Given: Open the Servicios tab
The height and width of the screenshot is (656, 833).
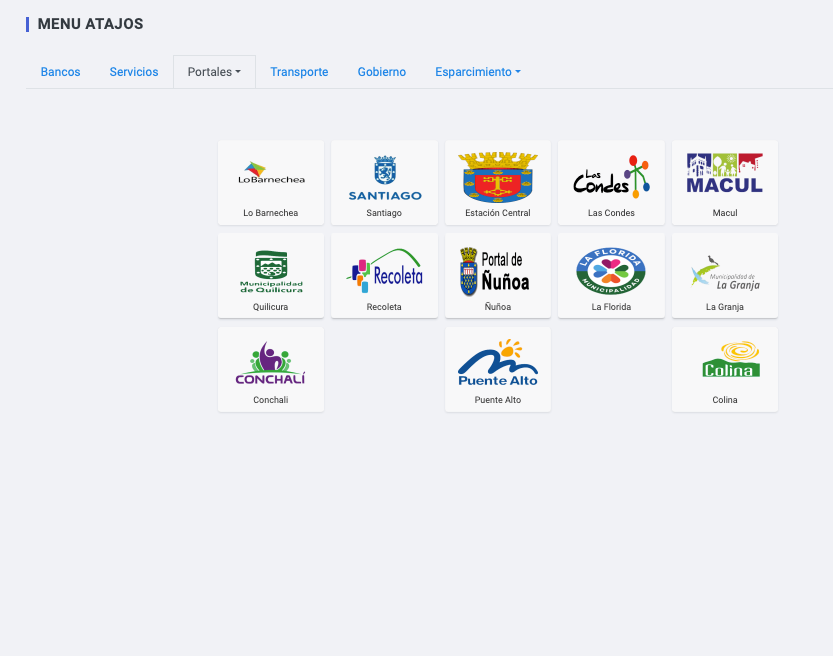Looking at the screenshot, I should [134, 72].
